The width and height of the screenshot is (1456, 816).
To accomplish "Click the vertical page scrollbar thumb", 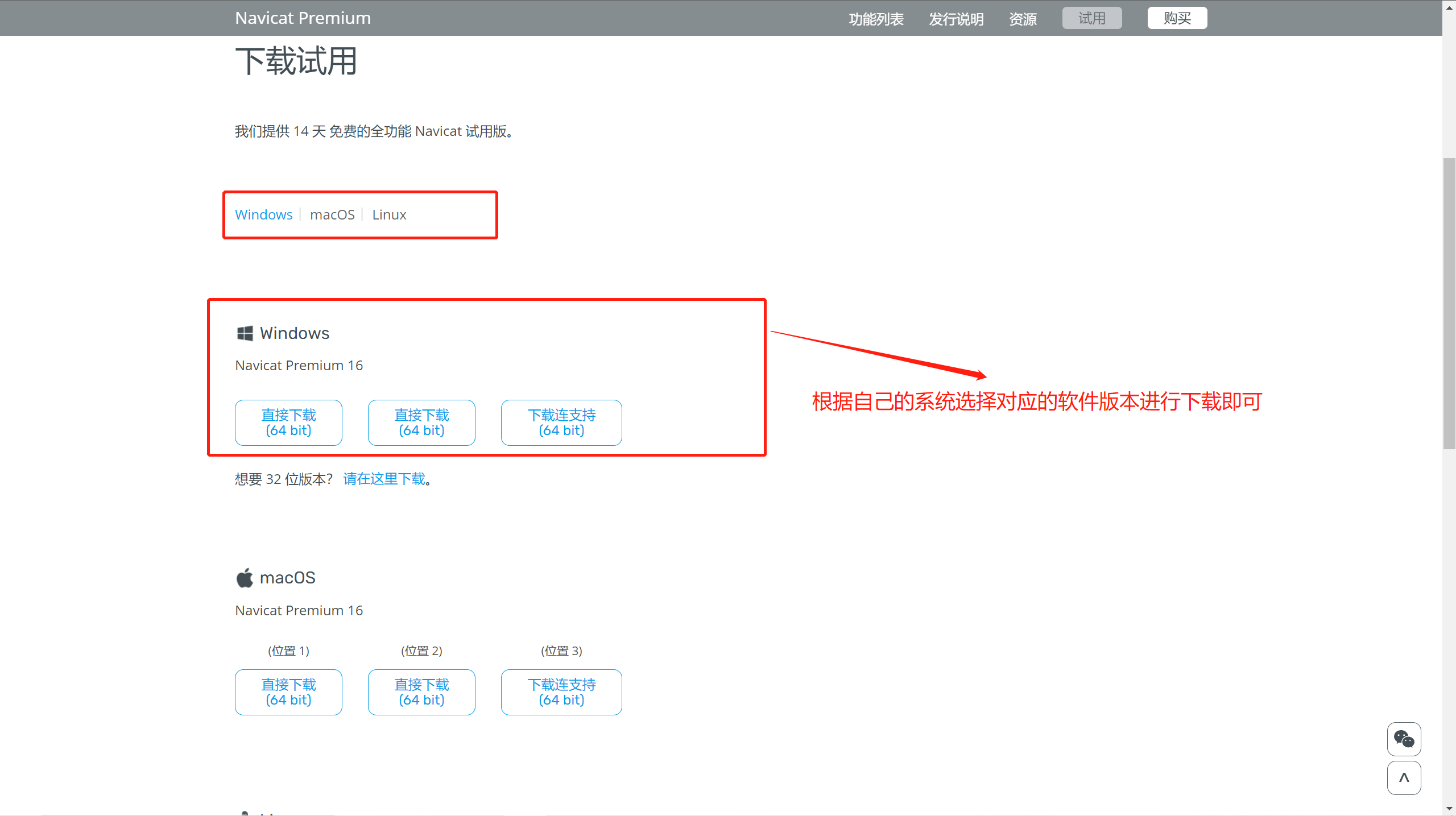I will coord(1449,304).
